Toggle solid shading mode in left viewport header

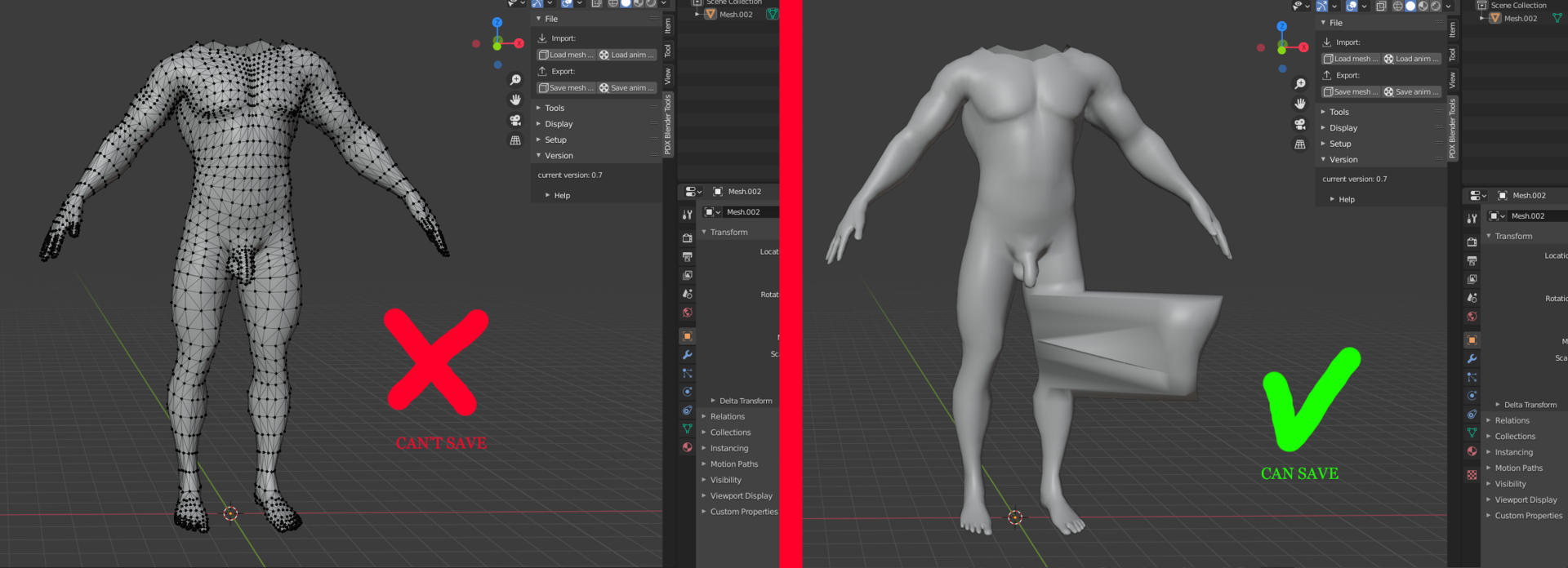click(x=626, y=3)
